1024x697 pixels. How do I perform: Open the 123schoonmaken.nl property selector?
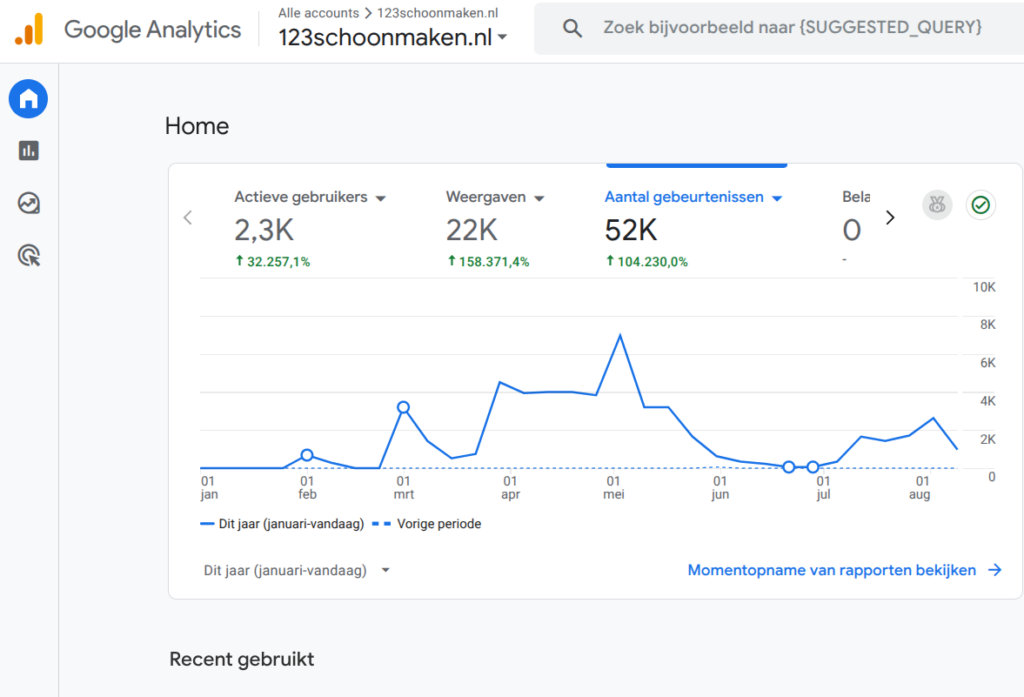tap(392, 37)
